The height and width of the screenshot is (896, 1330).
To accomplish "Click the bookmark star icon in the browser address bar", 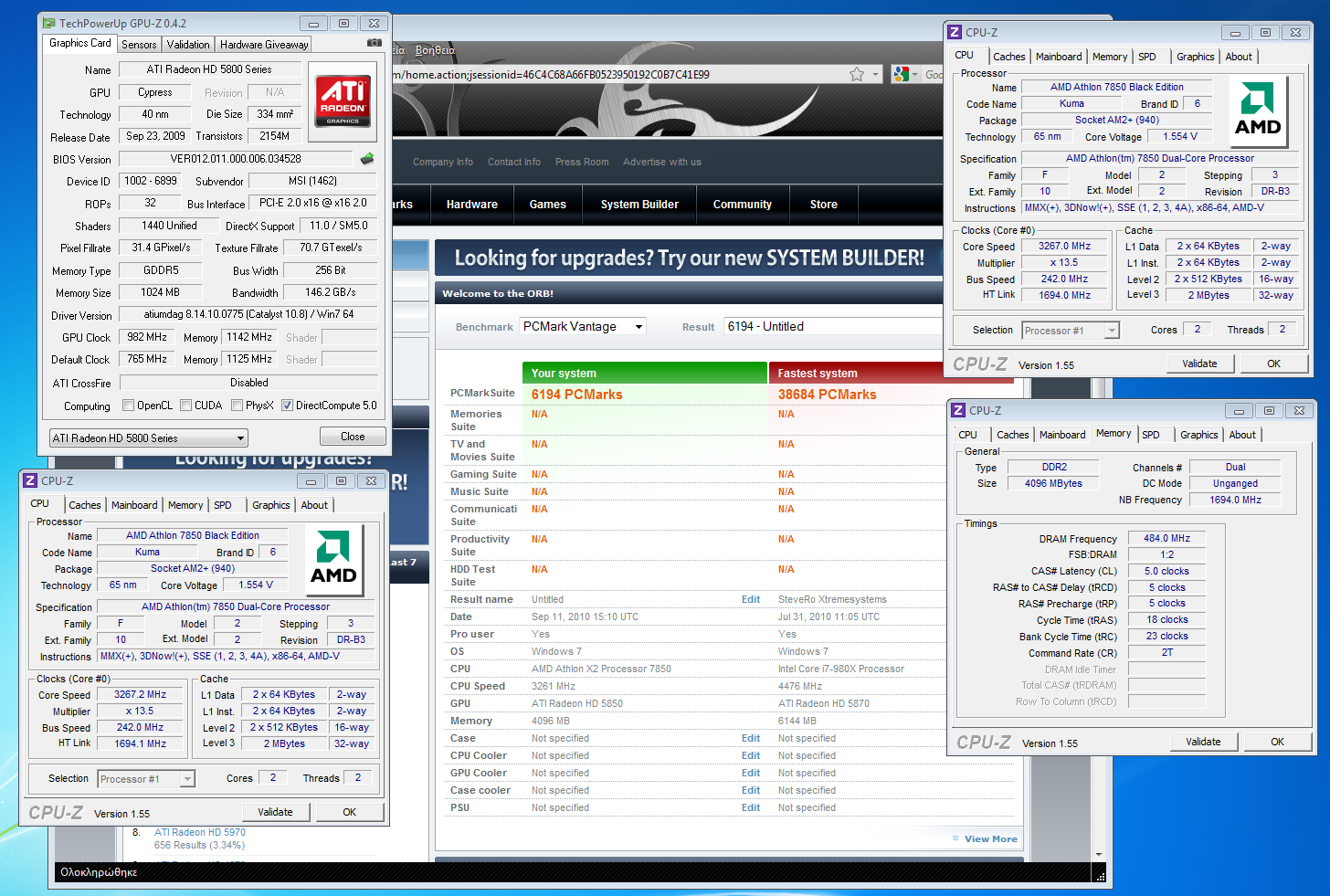I will pos(857,74).
